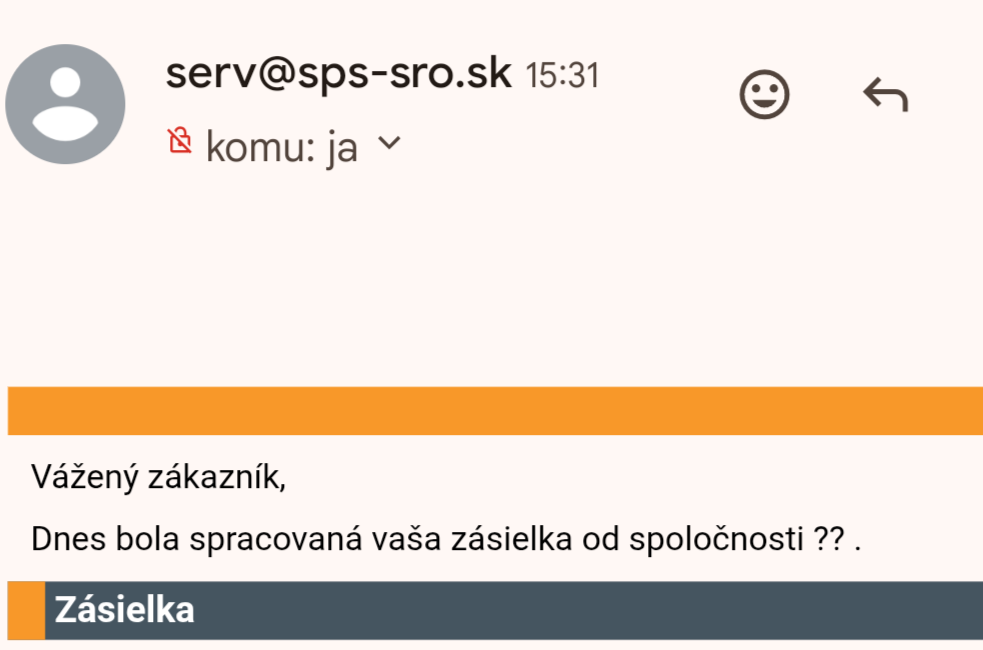This screenshot has height=650, width=983.
Task: Tap the line starting "Dnes bola spracovaná"
Action: [445, 539]
